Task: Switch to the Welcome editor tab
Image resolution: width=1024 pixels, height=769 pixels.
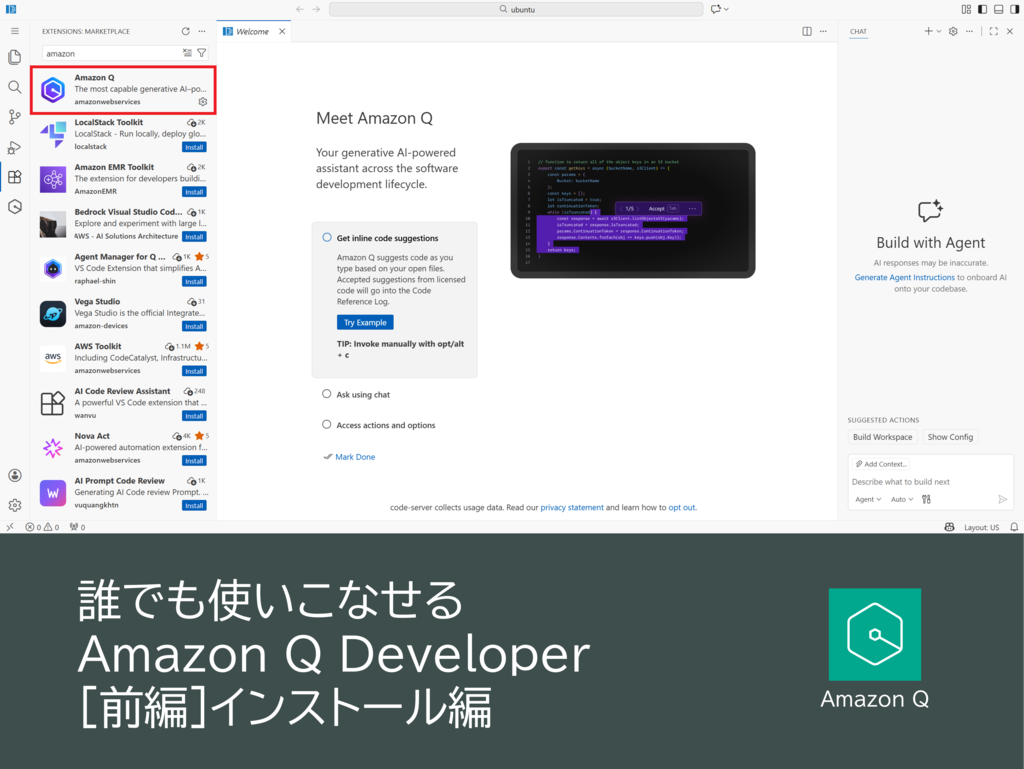Action: (x=251, y=32)
